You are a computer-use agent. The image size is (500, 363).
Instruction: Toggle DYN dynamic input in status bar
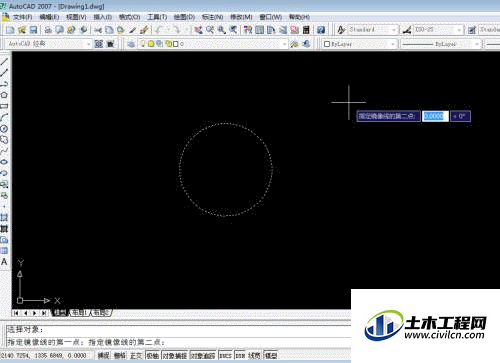point(240,356)
